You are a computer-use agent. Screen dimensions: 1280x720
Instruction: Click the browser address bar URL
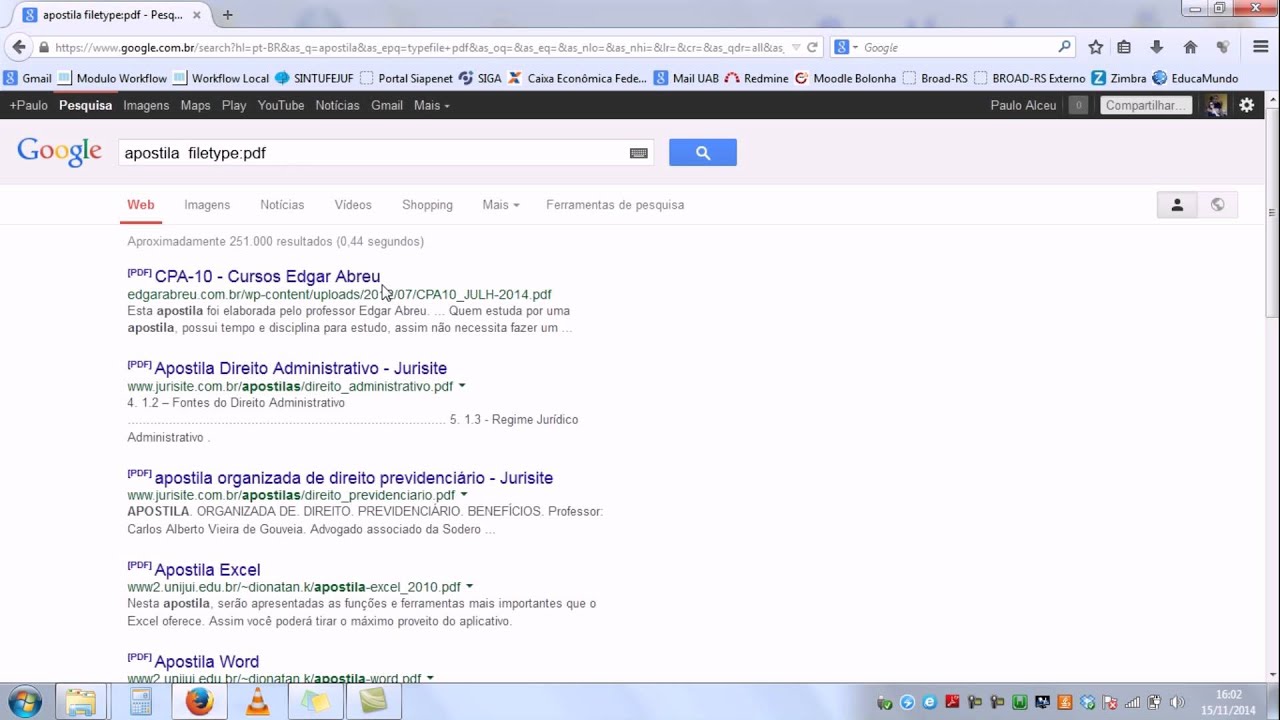[x=420, y=47]
